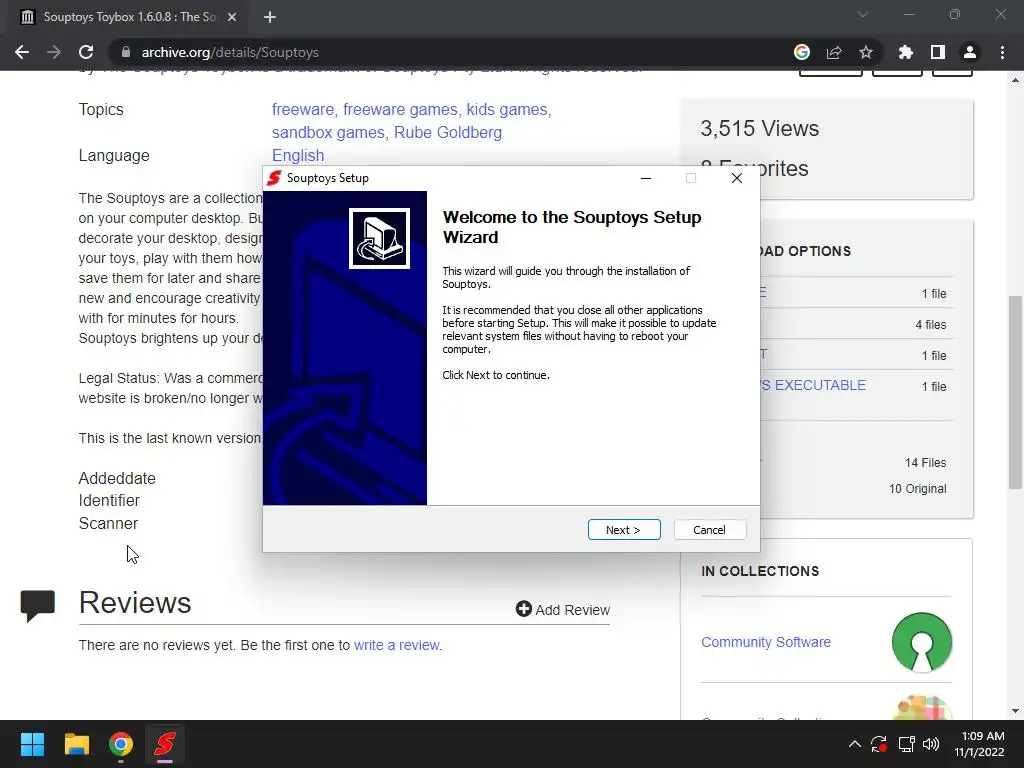Open the freeware games topic link

coord(400,109)
